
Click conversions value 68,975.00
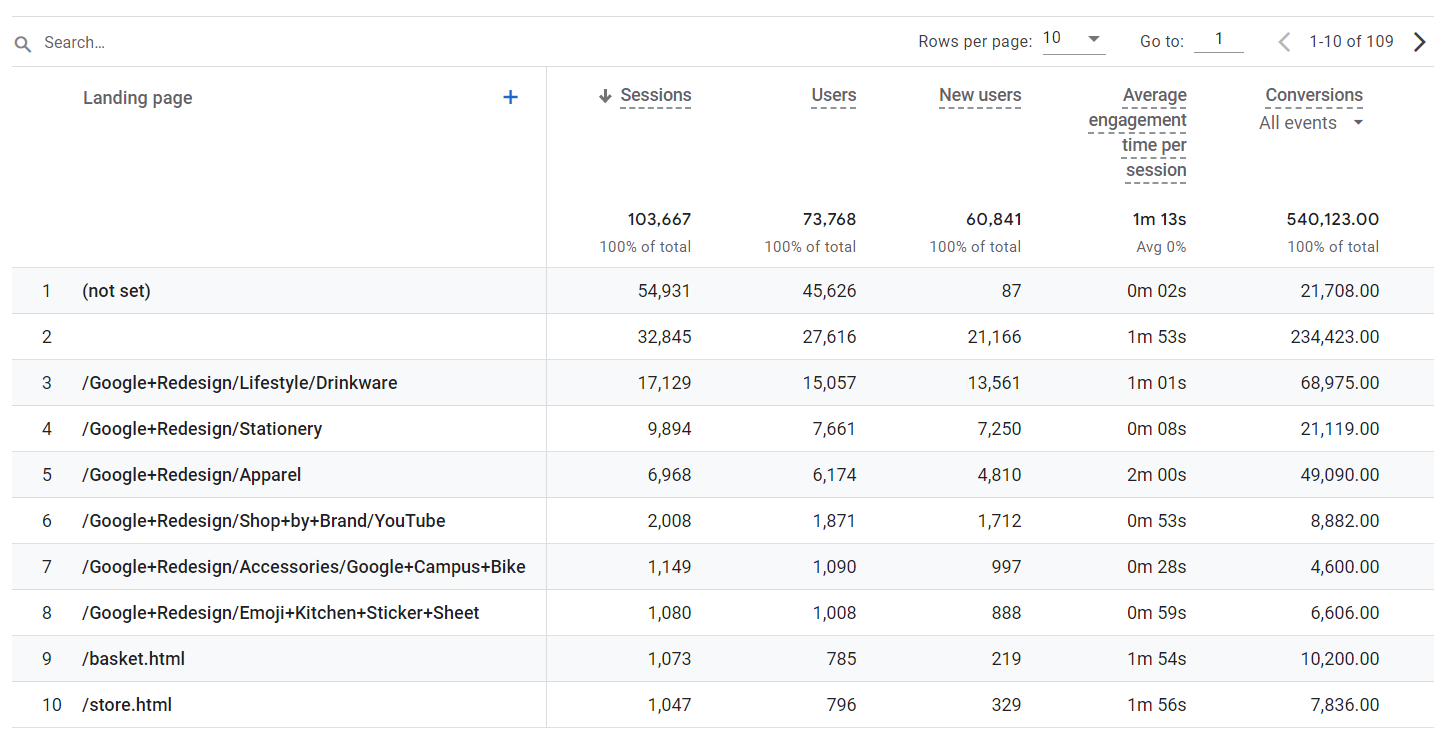(1340, 383)
